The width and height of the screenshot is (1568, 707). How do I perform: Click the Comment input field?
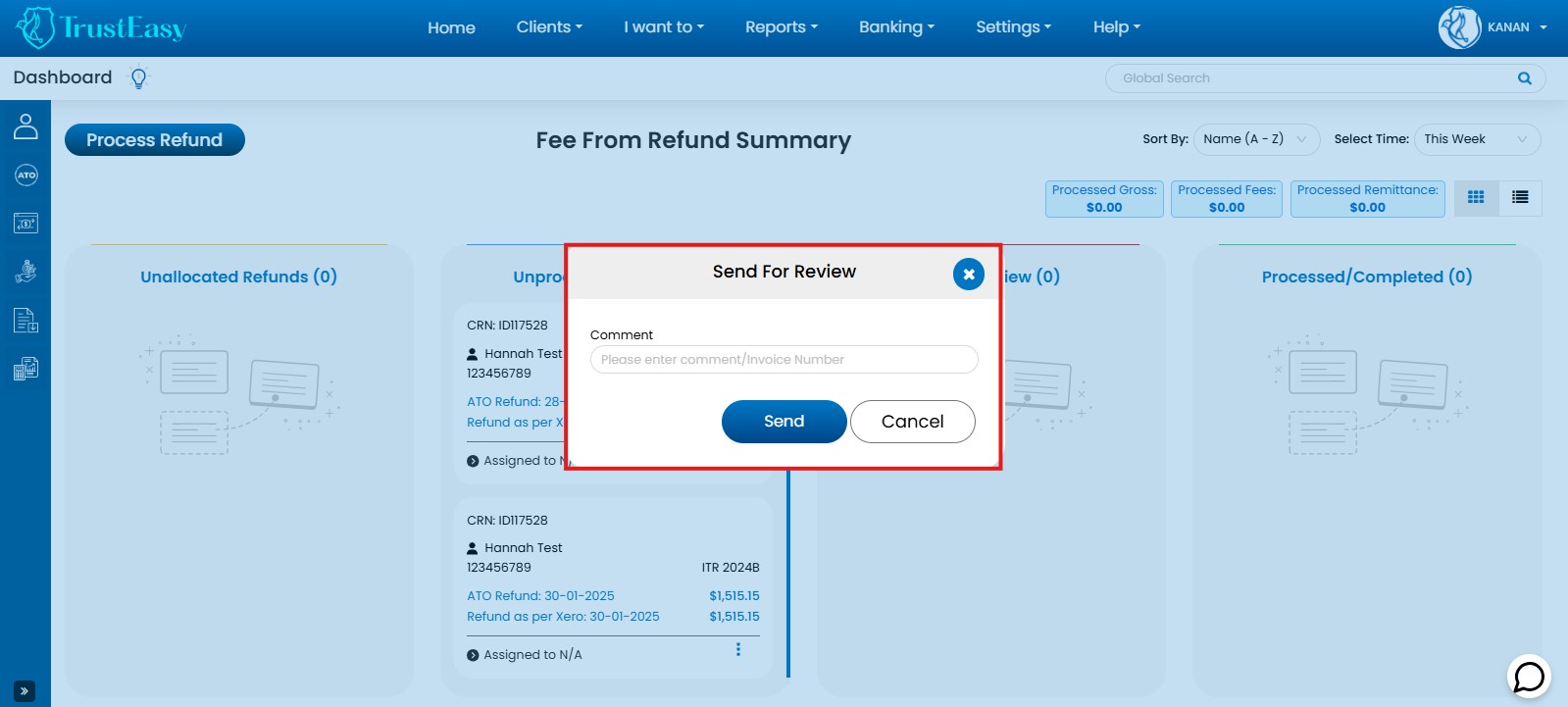click(784, 360)
